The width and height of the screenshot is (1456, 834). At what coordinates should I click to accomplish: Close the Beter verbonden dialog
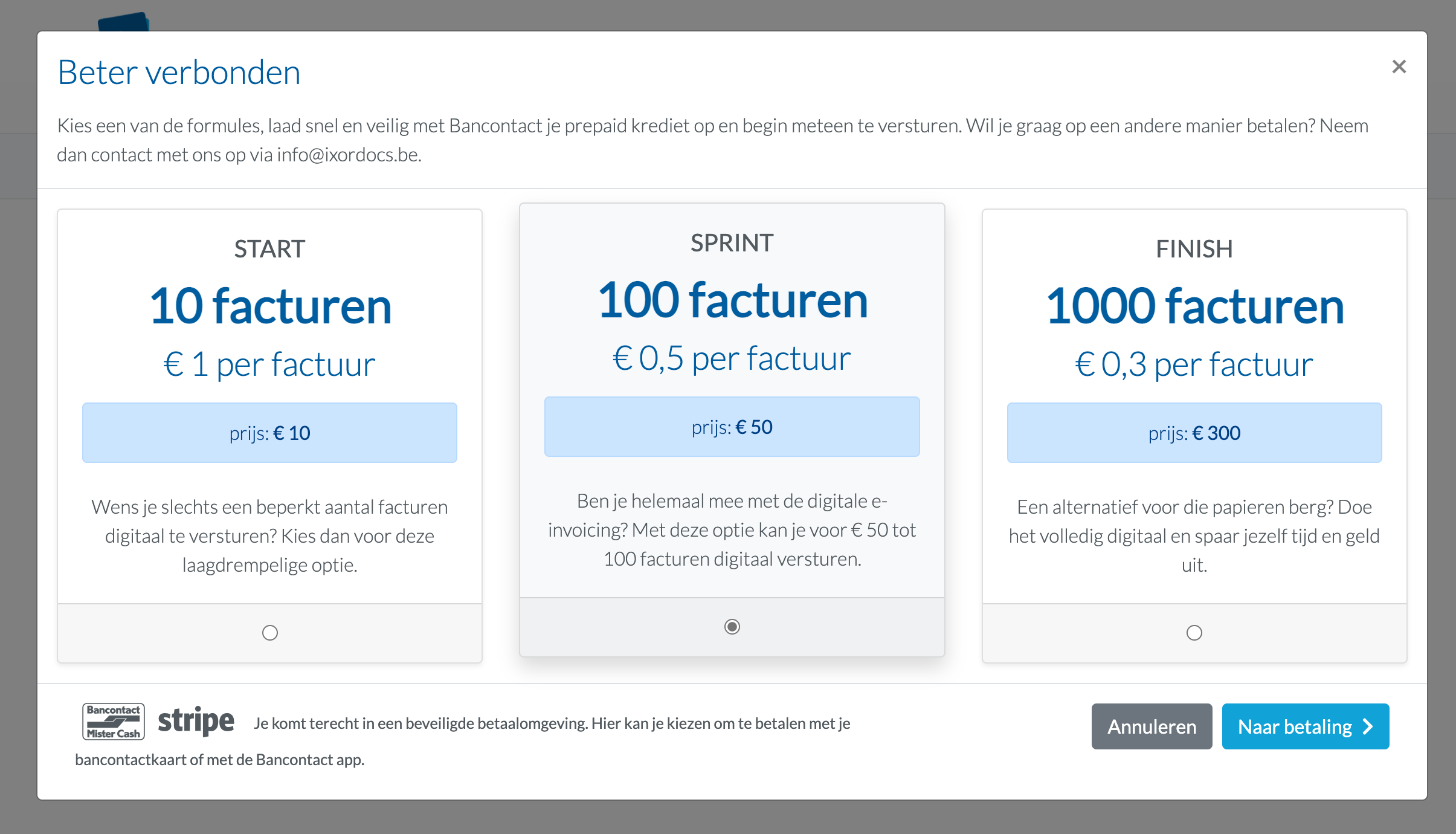1399,66
